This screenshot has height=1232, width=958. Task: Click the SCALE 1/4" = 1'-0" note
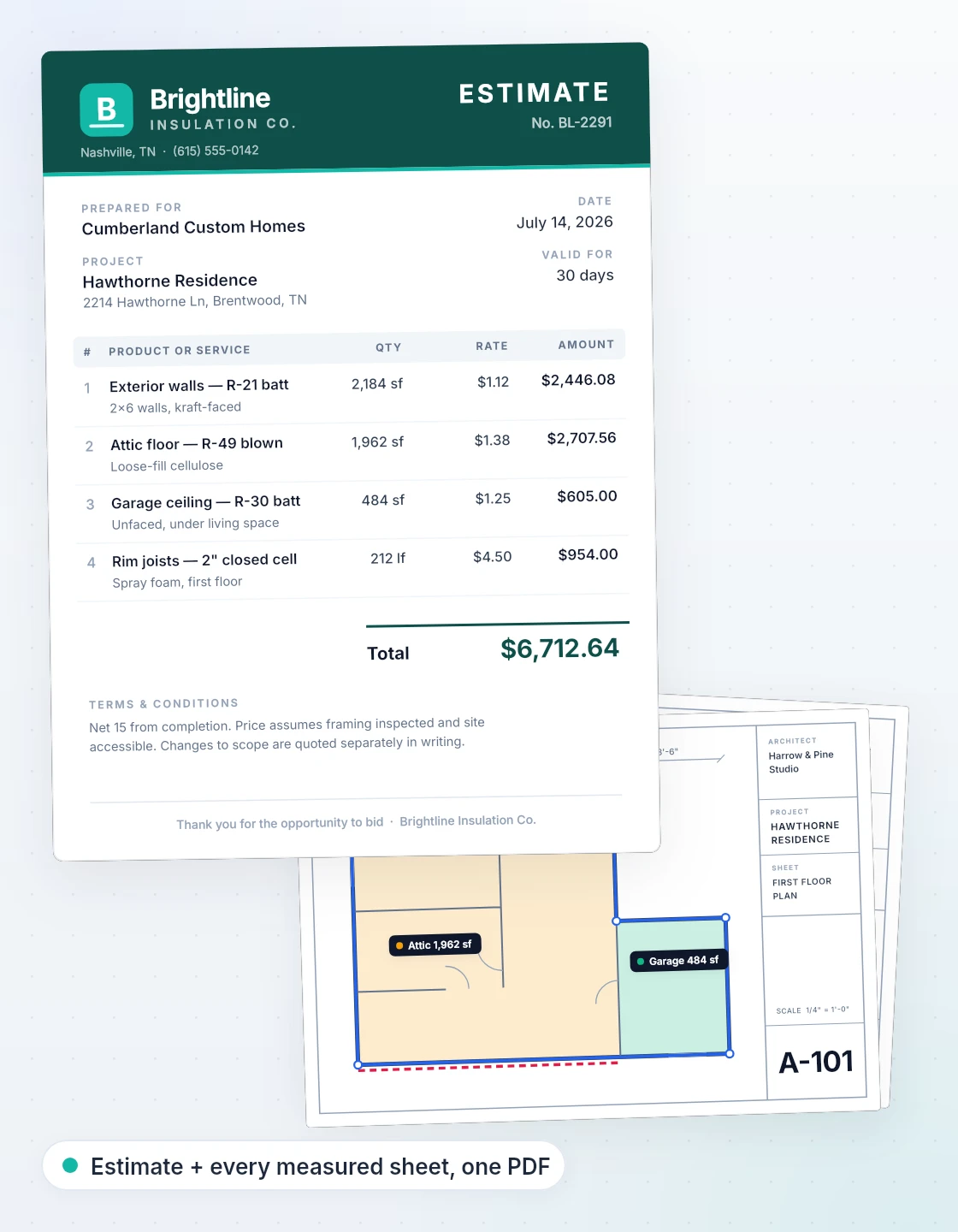click(x=813, y=1010)
